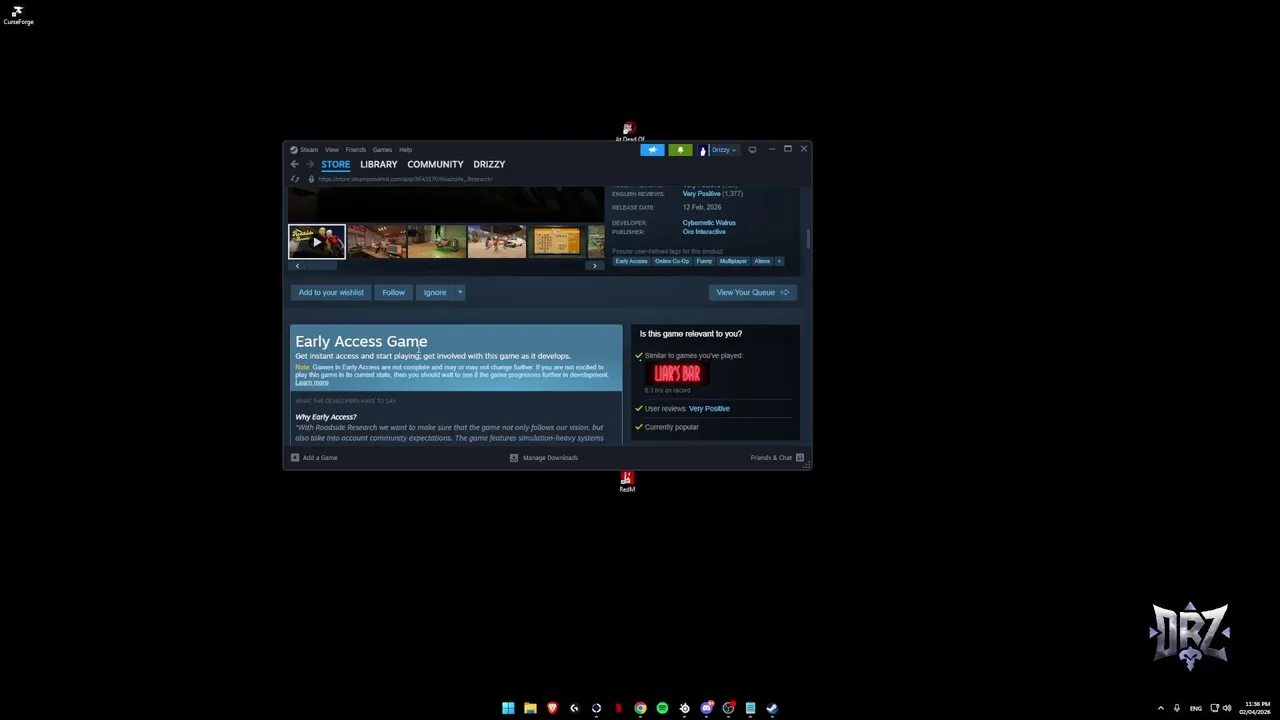Image resolution: width=1280 pixels, height=720 pixels.
Task: Open the Steam menu
Action: [309, 150]
